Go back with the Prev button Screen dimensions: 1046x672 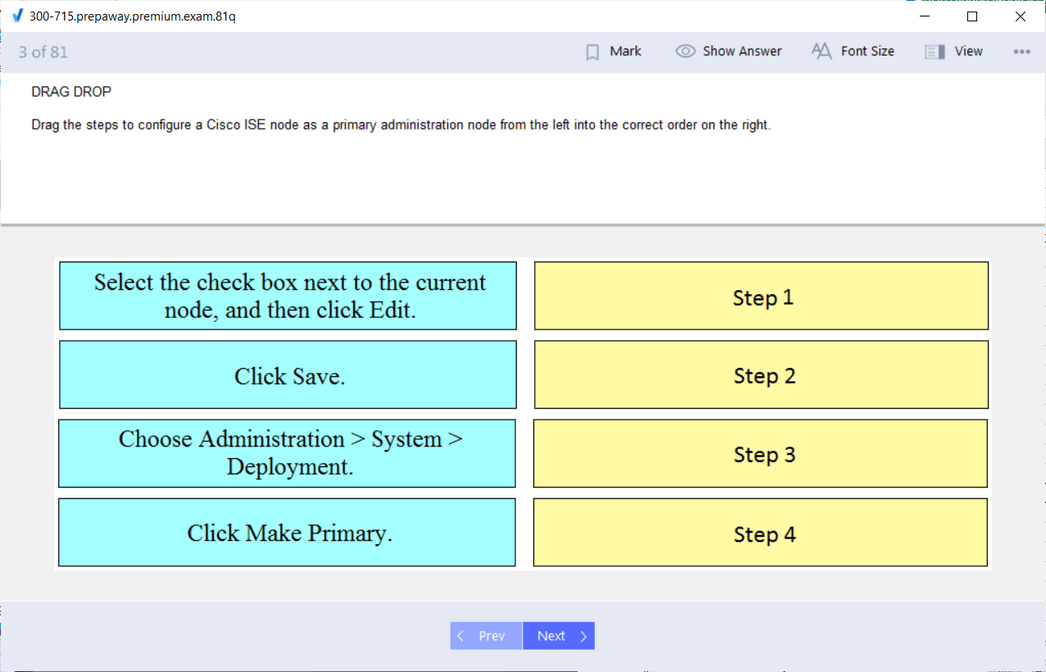(x=486, y=636)
